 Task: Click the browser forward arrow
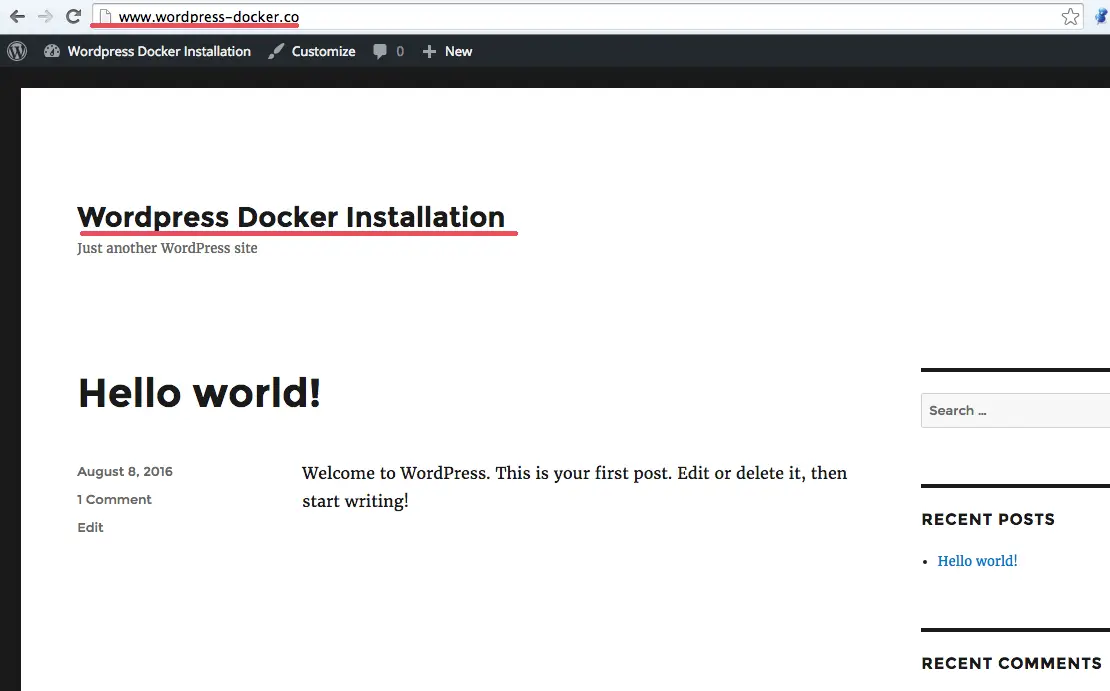coord(45,16)
